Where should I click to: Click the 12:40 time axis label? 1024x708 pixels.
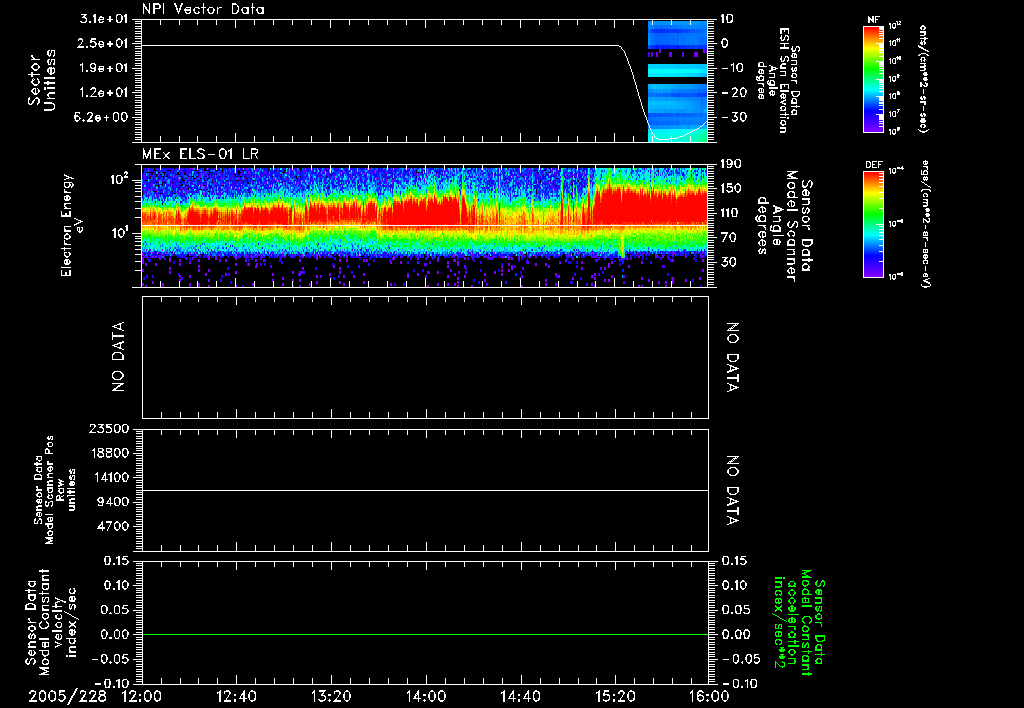pos(236,695)
